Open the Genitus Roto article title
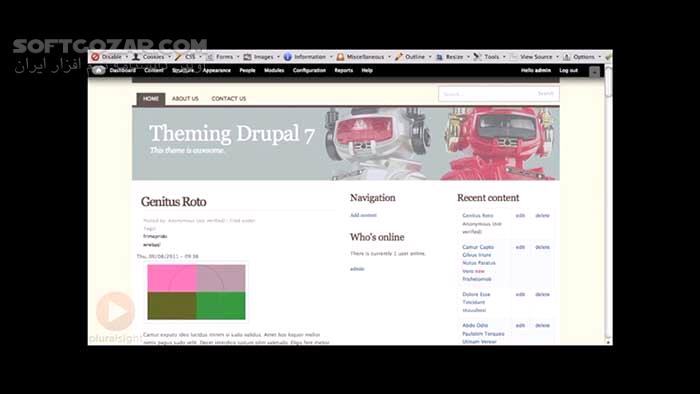 point(174,202)
